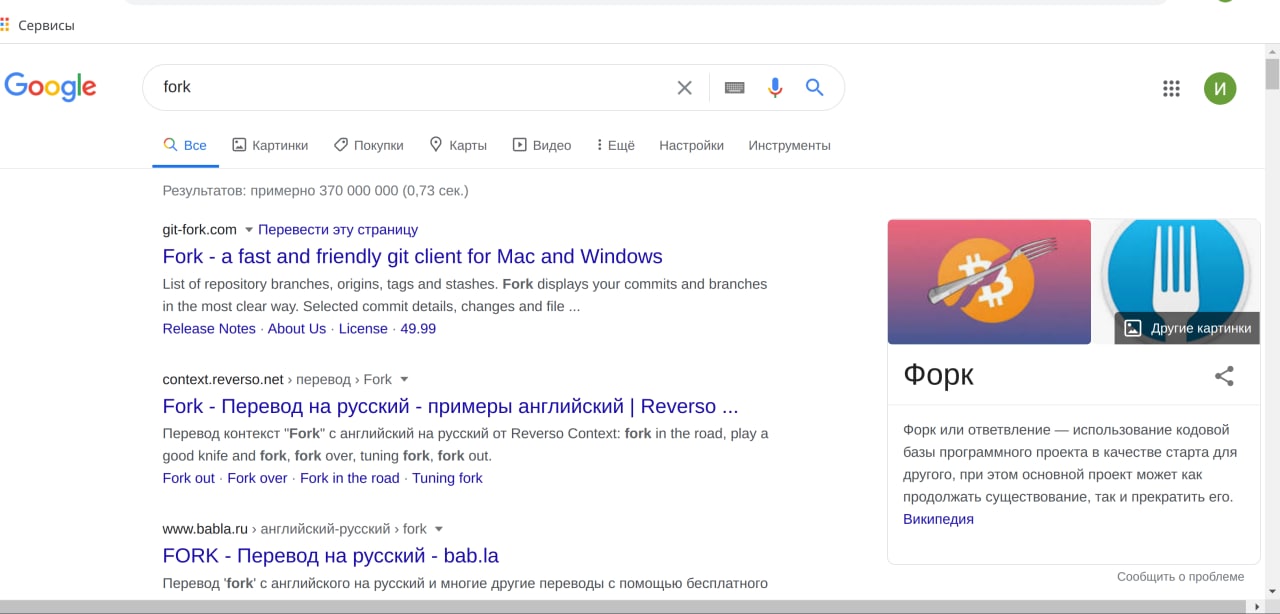Open the Tuning fork sitelink
The image size is (1280, 614).
pyautogui.click(x=447, y=478)
